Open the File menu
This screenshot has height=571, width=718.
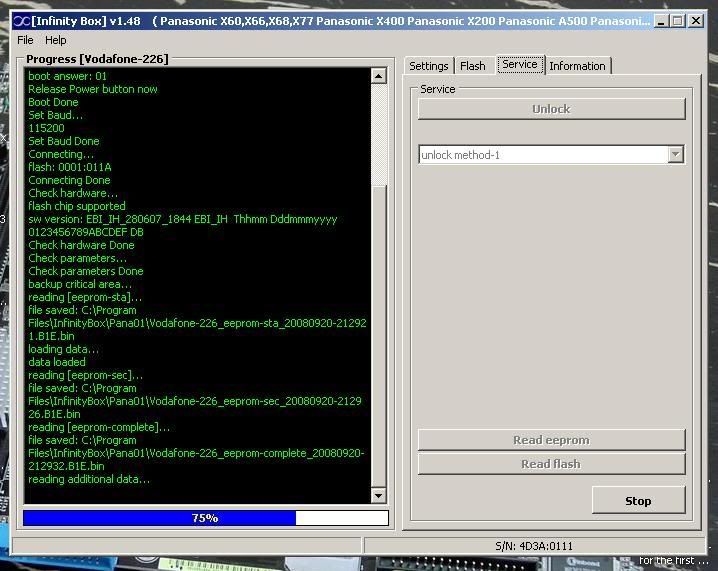25,40
